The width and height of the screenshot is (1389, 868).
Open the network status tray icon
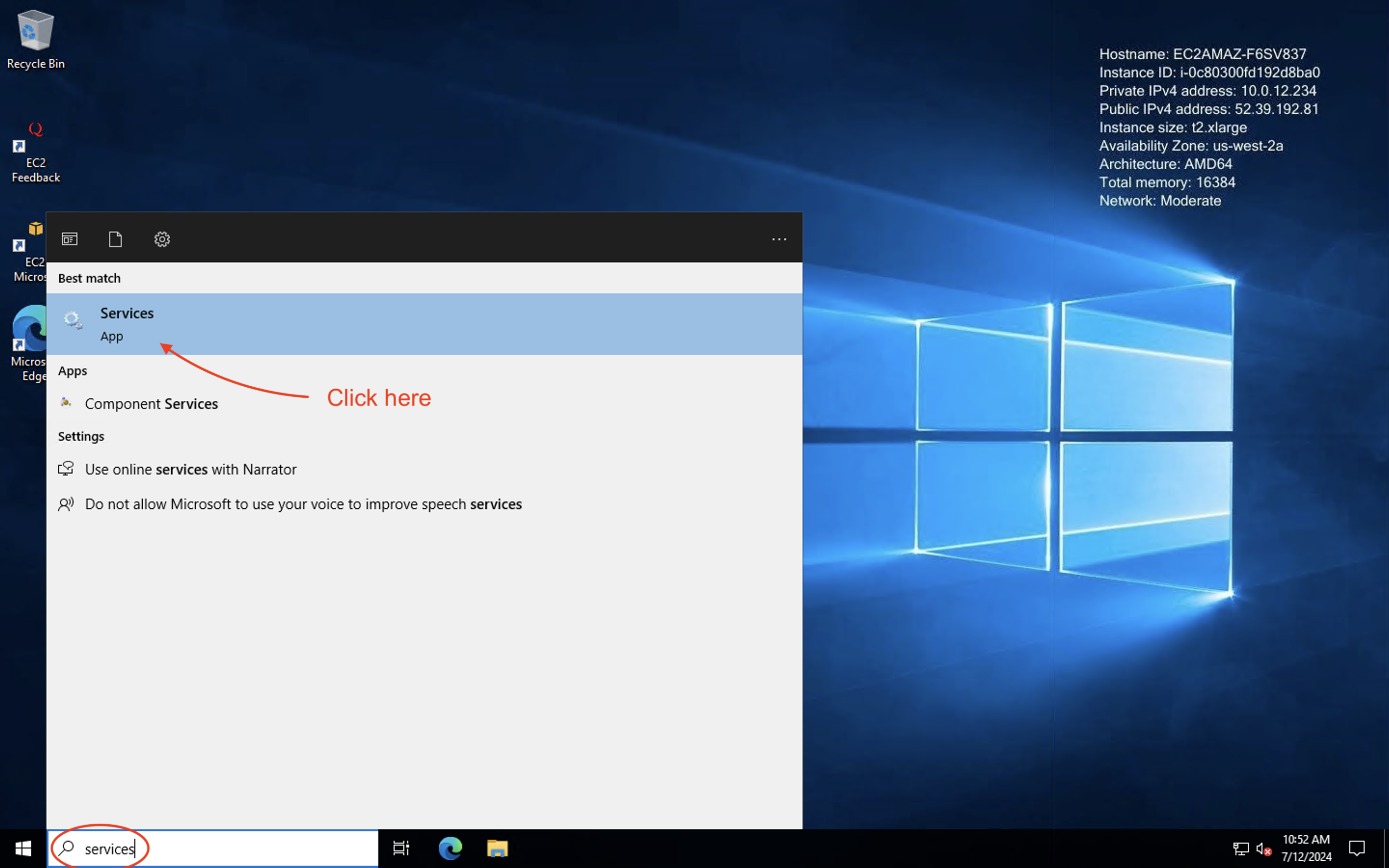coord(1240,849)
